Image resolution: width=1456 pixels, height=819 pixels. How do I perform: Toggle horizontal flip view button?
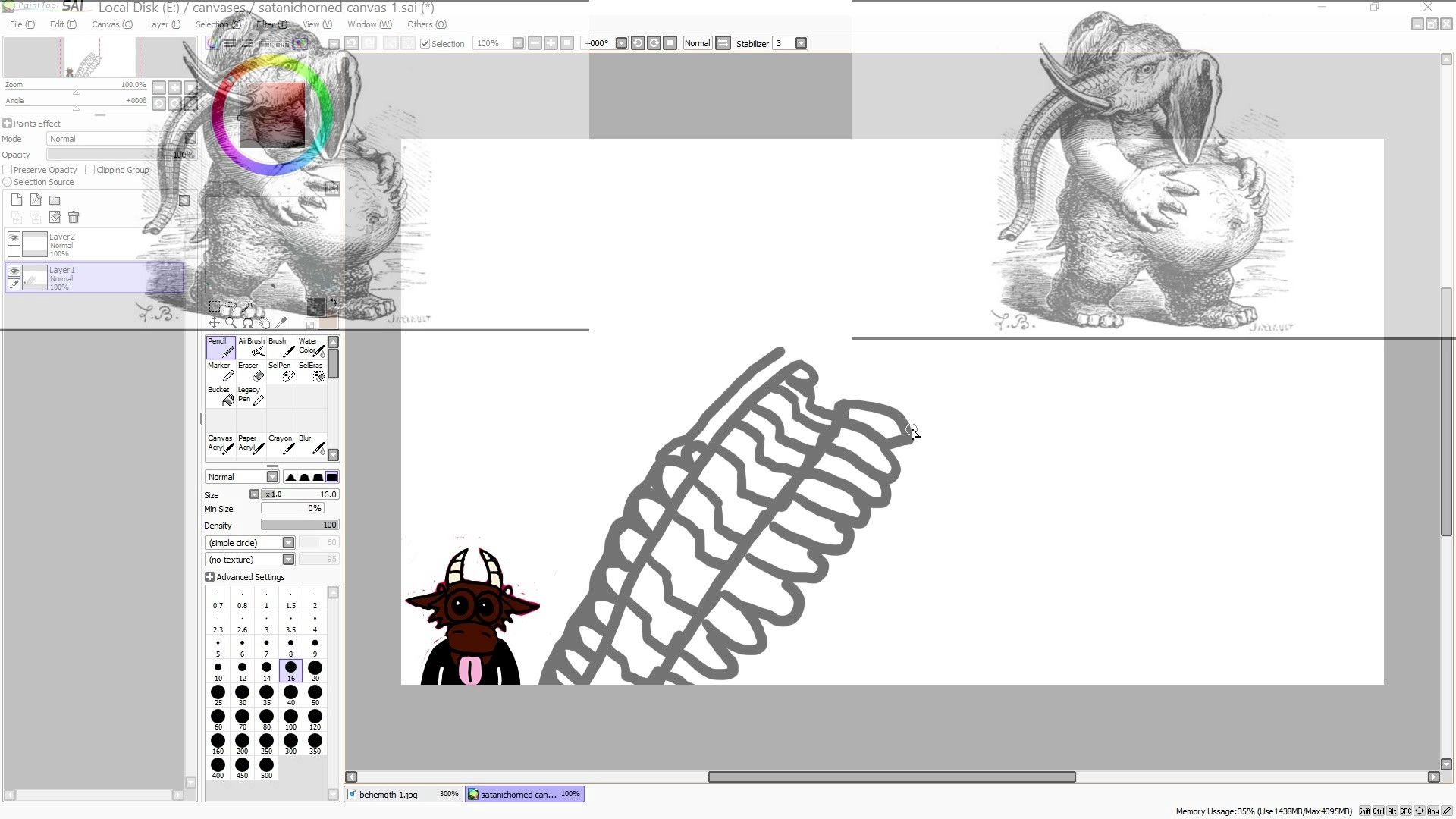pos(723,43)
